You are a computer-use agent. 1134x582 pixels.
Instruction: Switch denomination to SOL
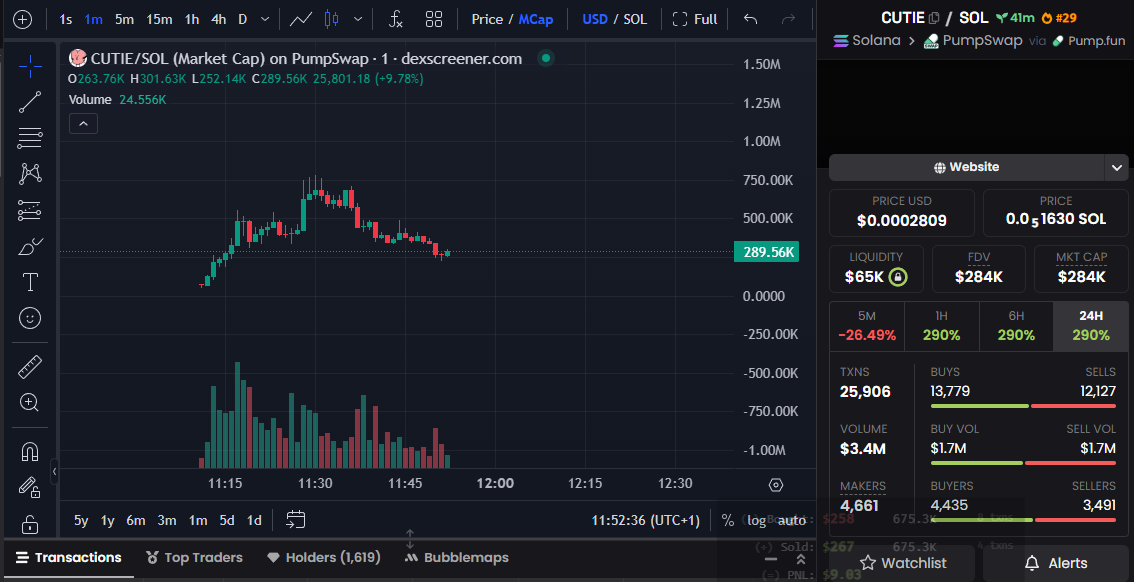point(635,20)
